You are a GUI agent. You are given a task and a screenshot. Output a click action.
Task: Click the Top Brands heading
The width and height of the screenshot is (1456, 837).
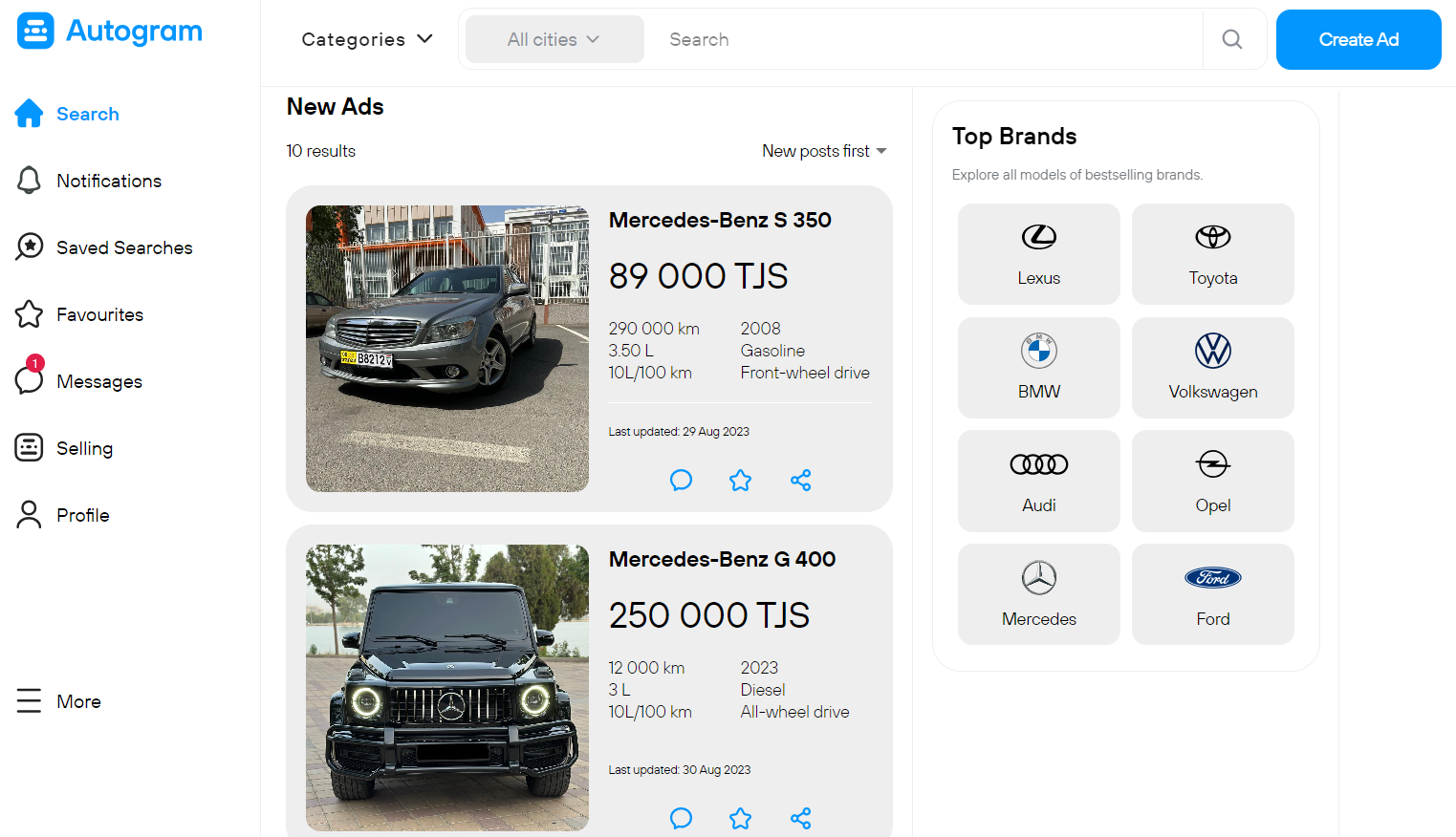pyautogui.click(x=1014, y=137)
